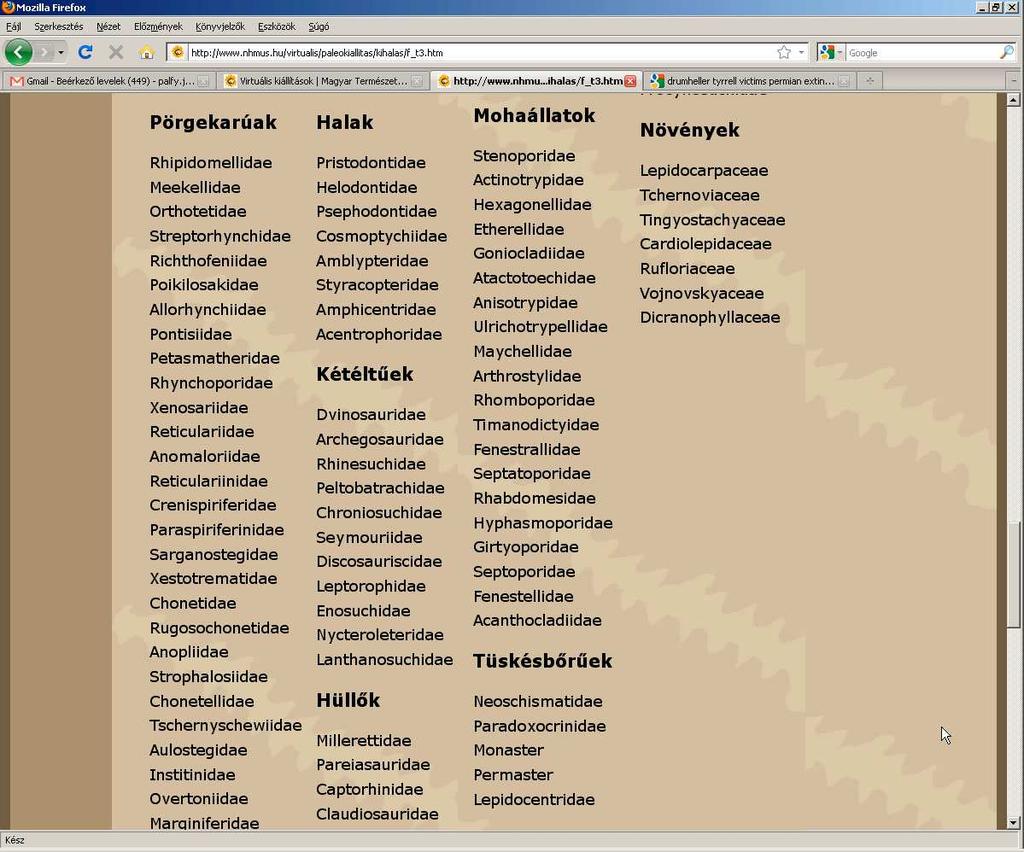
Task: Click the site favicon in the address bar
Action: coord(177,52)
